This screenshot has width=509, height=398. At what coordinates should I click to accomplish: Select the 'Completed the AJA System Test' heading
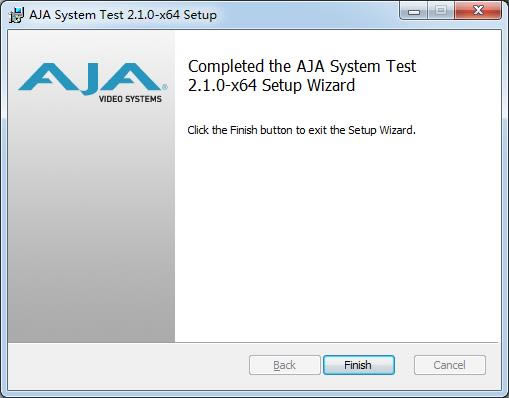(x=302, y=66)
